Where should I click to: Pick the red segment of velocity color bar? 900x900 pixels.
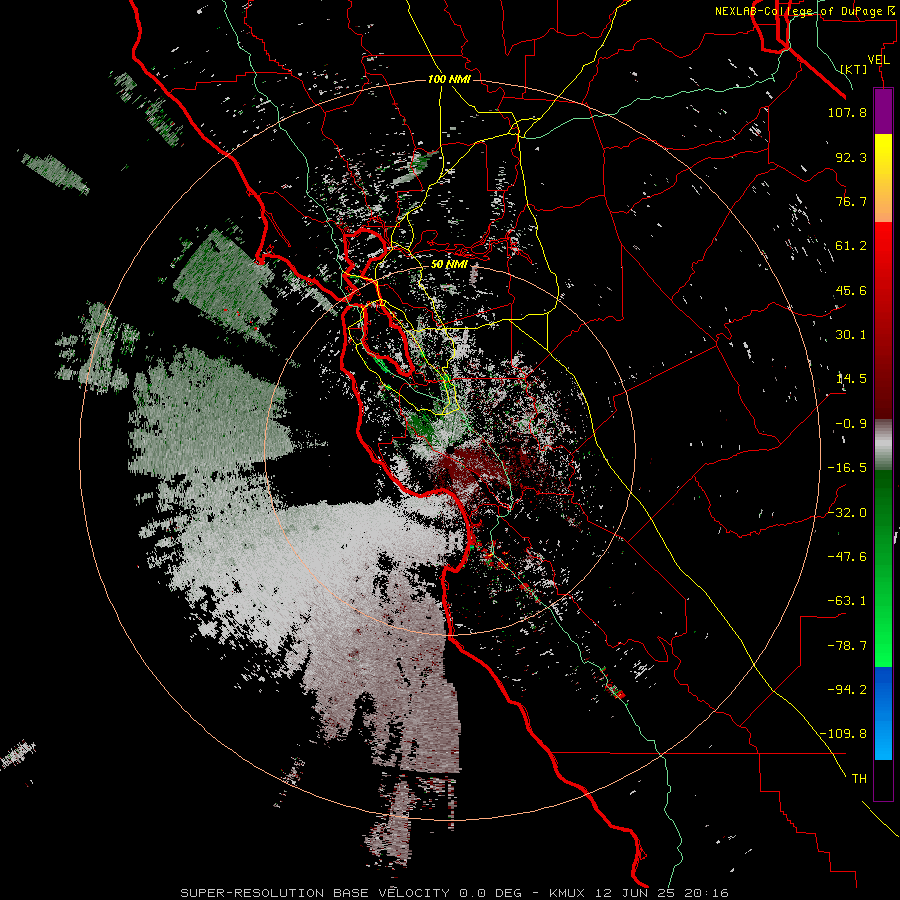883,320
